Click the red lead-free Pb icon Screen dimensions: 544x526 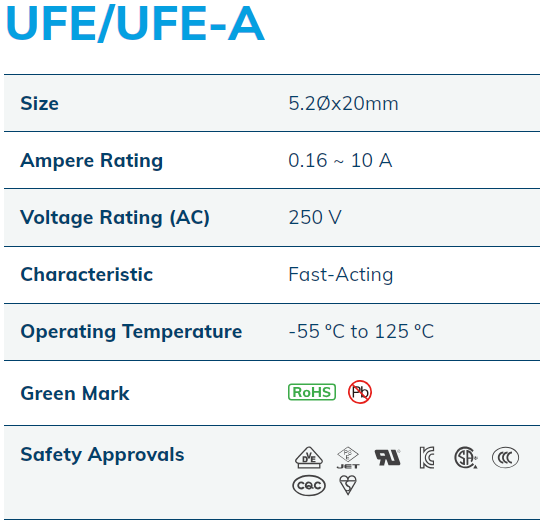coord(360,392)
